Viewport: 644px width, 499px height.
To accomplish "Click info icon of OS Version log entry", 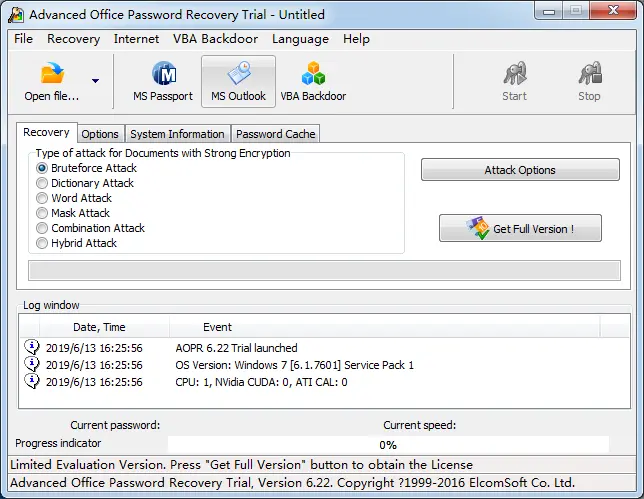I will coord(32,364).
